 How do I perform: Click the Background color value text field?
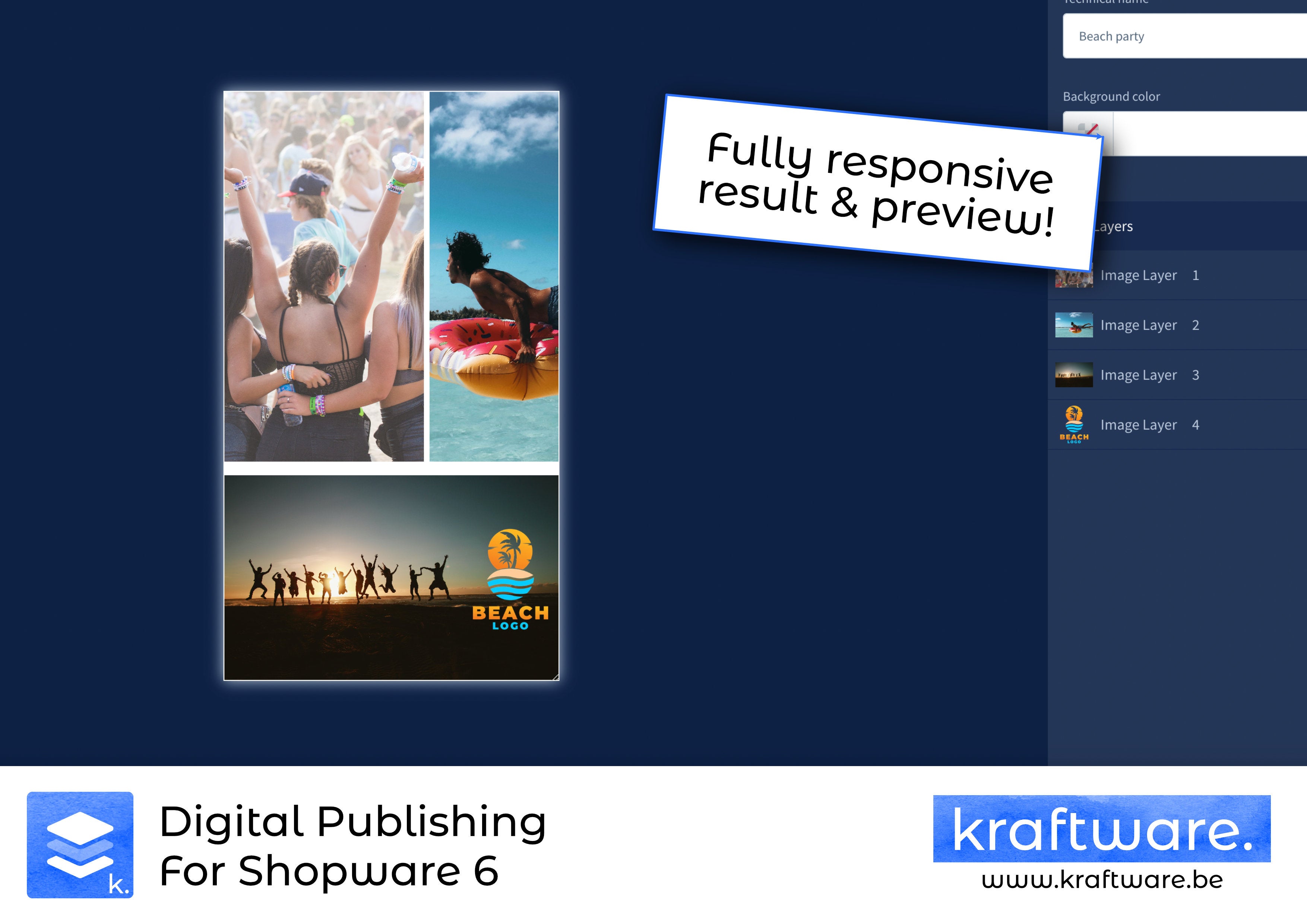1210,134
